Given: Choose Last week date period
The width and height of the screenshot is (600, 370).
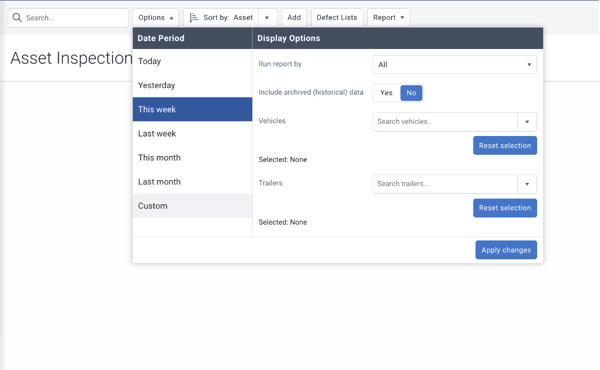Looking at the screenshot, I should click(192, 134).
